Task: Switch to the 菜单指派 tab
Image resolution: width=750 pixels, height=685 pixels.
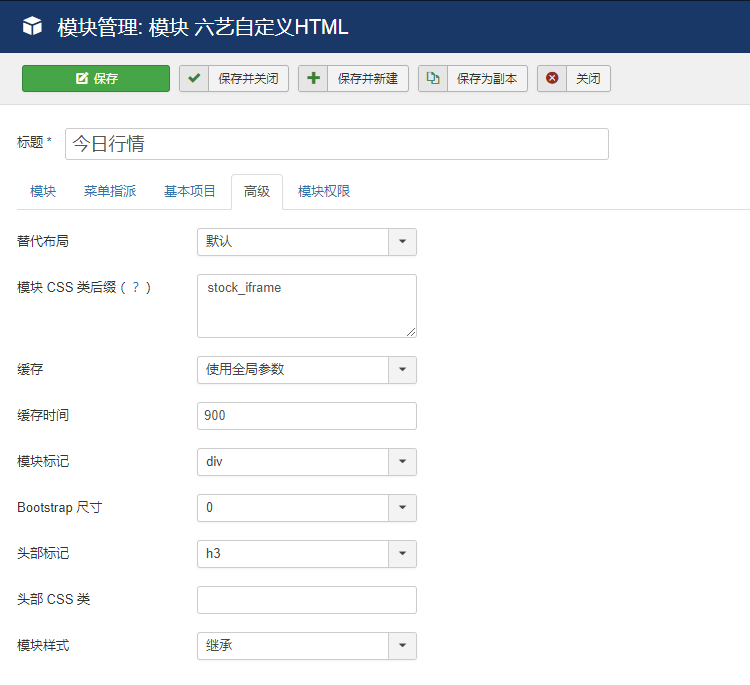Action: [110, 192]
